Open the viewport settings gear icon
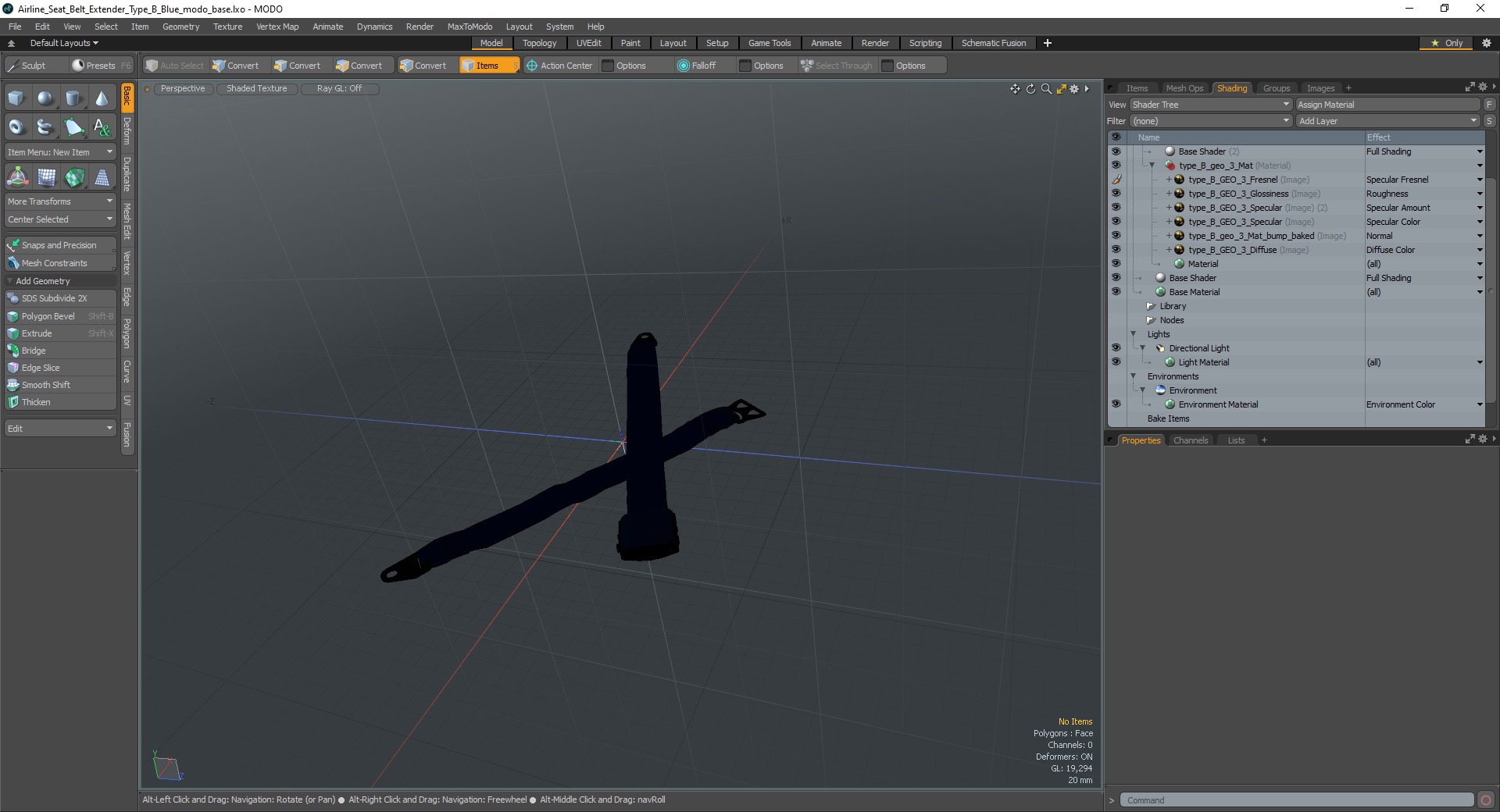The image size is (1500, 812). coord(1074,89)
